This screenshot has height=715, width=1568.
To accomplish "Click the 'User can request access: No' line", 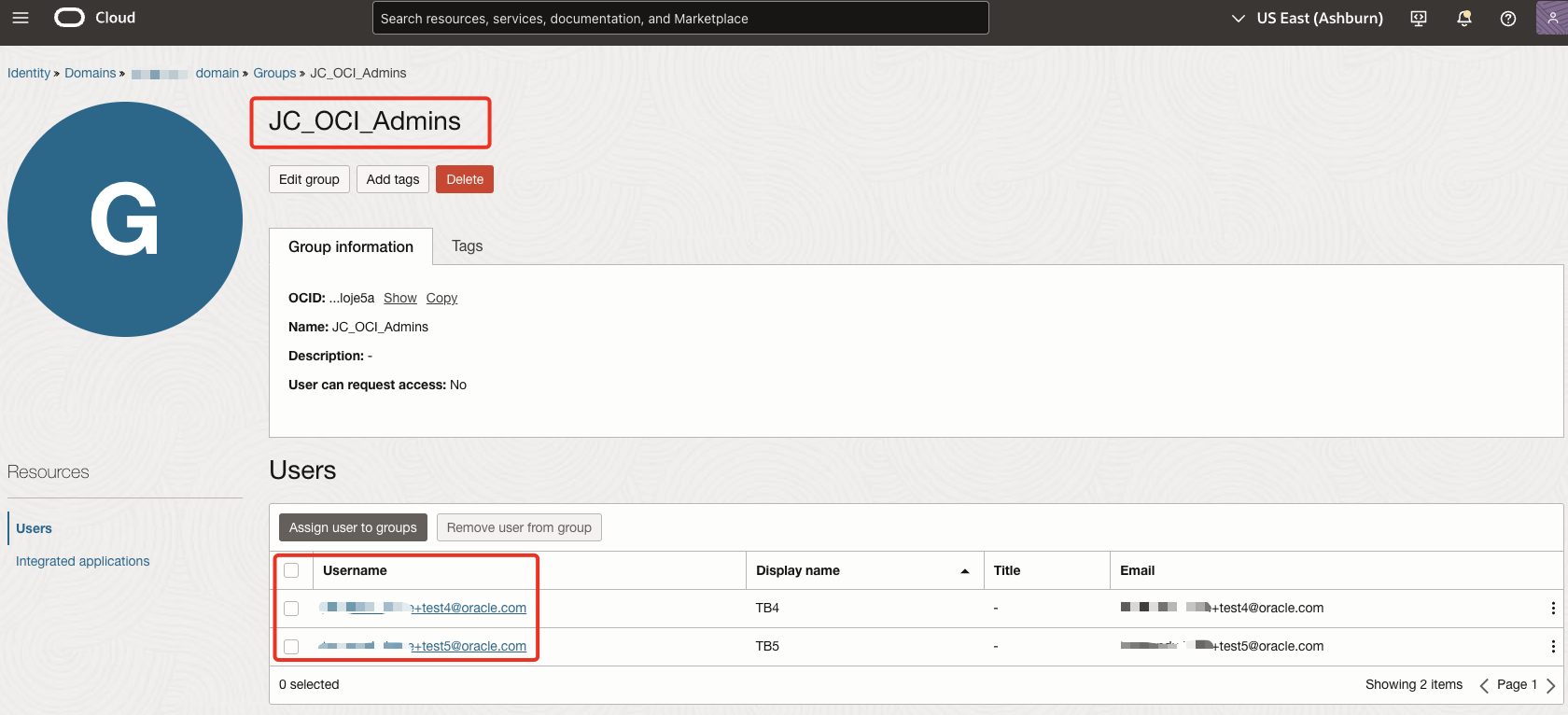I will [x=377, y=385].
